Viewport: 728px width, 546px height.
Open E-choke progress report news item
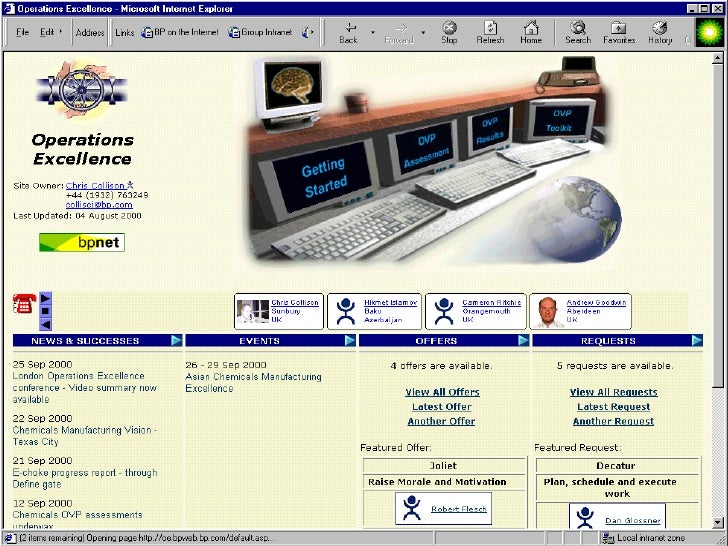pos(85,478)
